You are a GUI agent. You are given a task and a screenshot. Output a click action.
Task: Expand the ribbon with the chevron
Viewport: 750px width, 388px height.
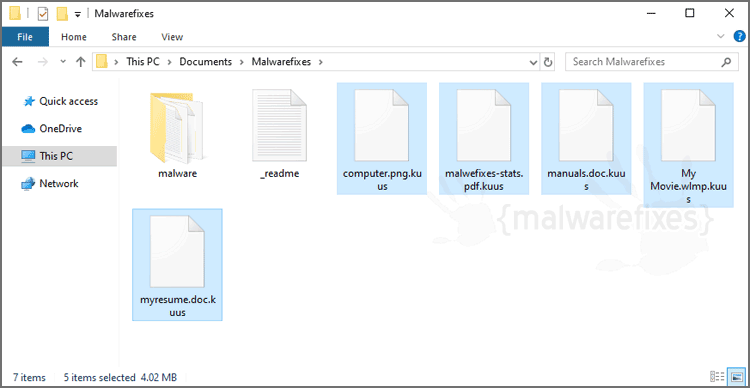[x=721, y=36]
